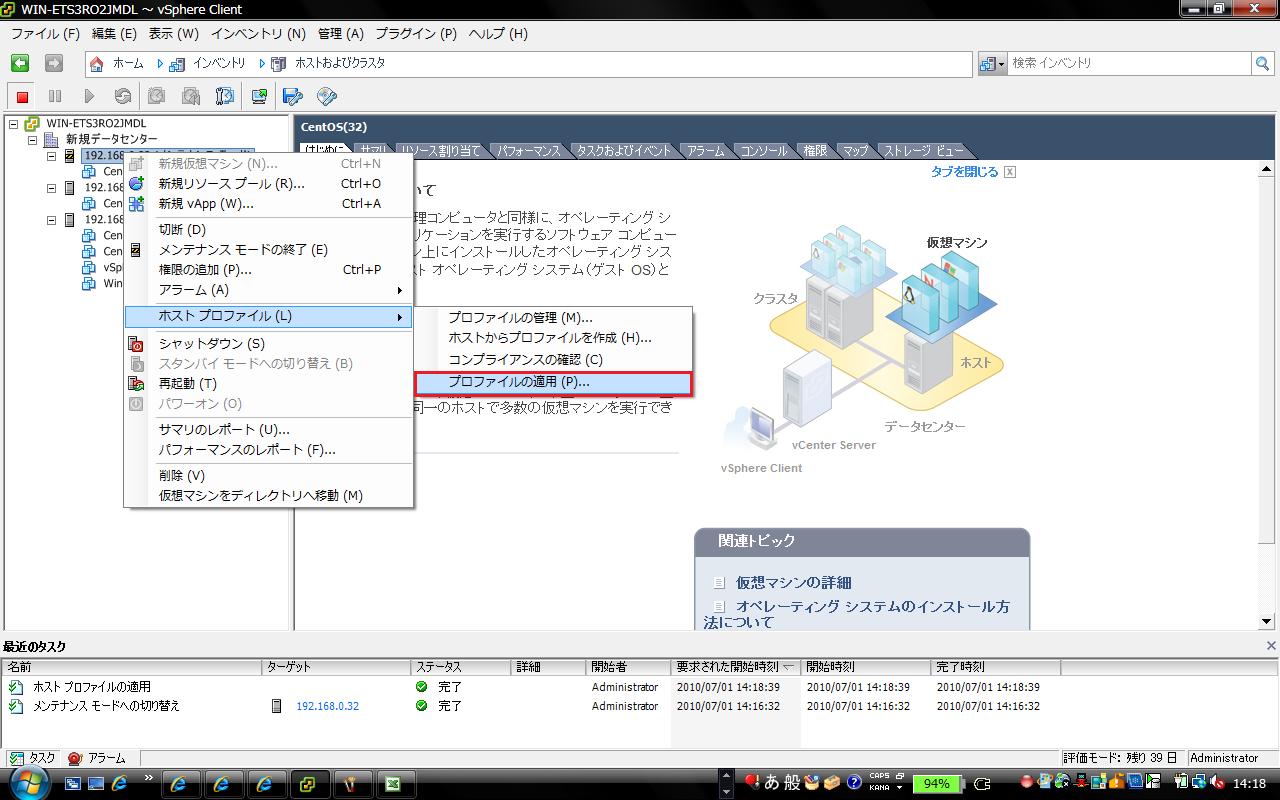Select インベントリ in the breadcrumb bar
The width and height of the screenshot is (1280, 800).
click(218, 63)
